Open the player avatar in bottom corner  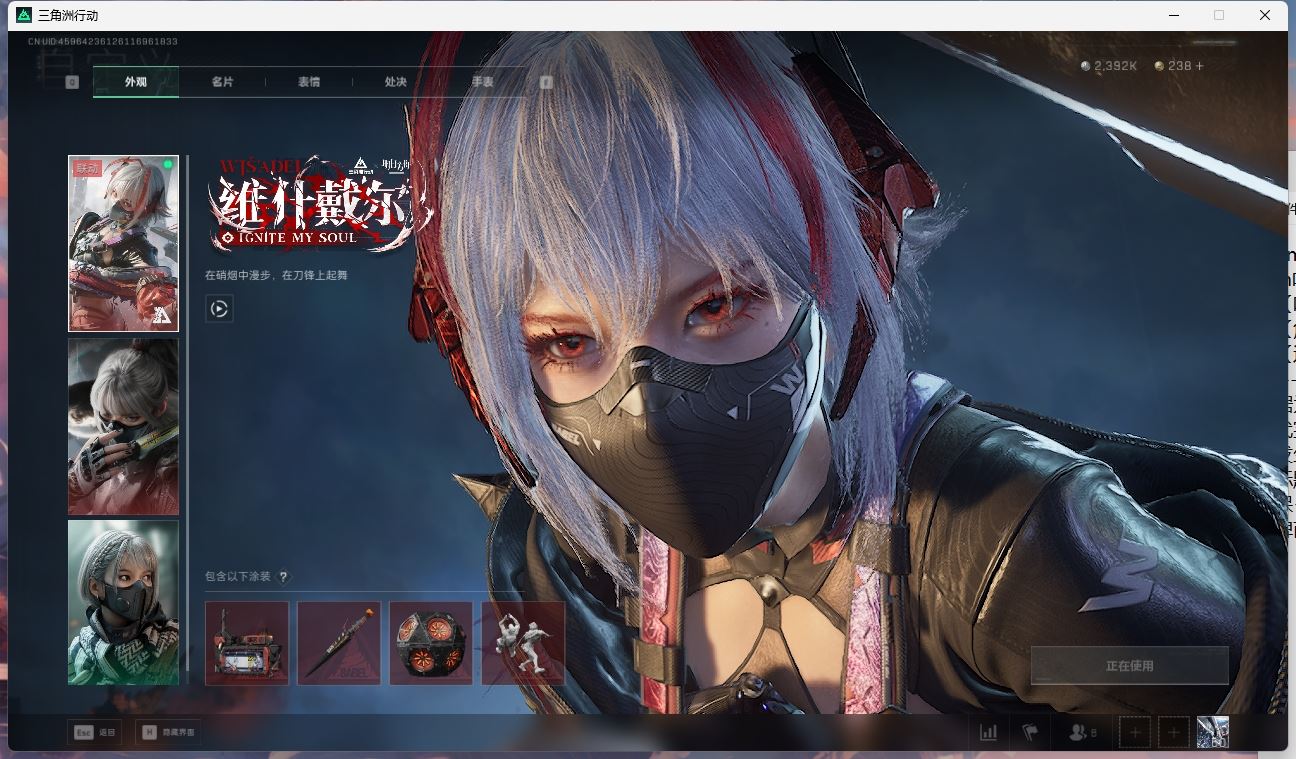tap(1212, 733)
